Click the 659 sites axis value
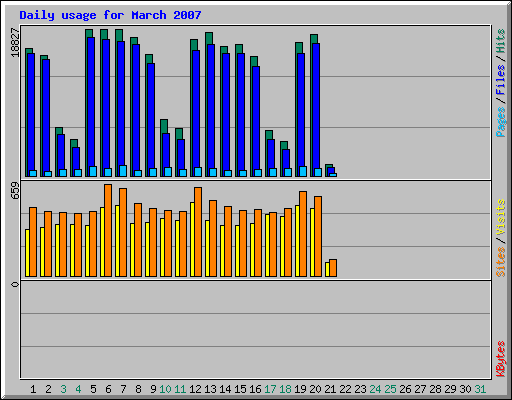512x400 pixels. tap(15, 190)
